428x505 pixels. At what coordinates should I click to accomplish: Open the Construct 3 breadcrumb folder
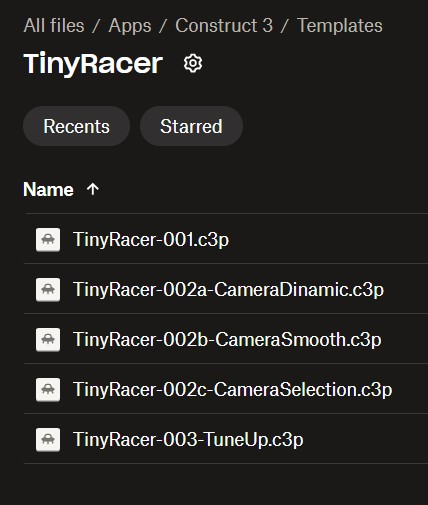tap(224, 25)
